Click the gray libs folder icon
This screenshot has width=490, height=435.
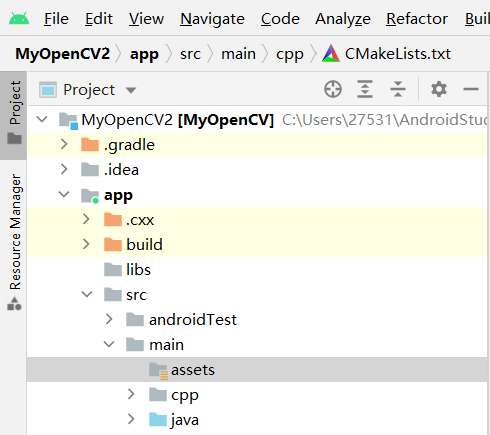click(113, 269)
